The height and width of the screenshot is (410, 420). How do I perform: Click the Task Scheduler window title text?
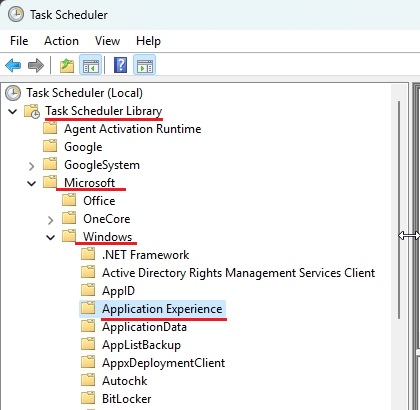(69, 15)
